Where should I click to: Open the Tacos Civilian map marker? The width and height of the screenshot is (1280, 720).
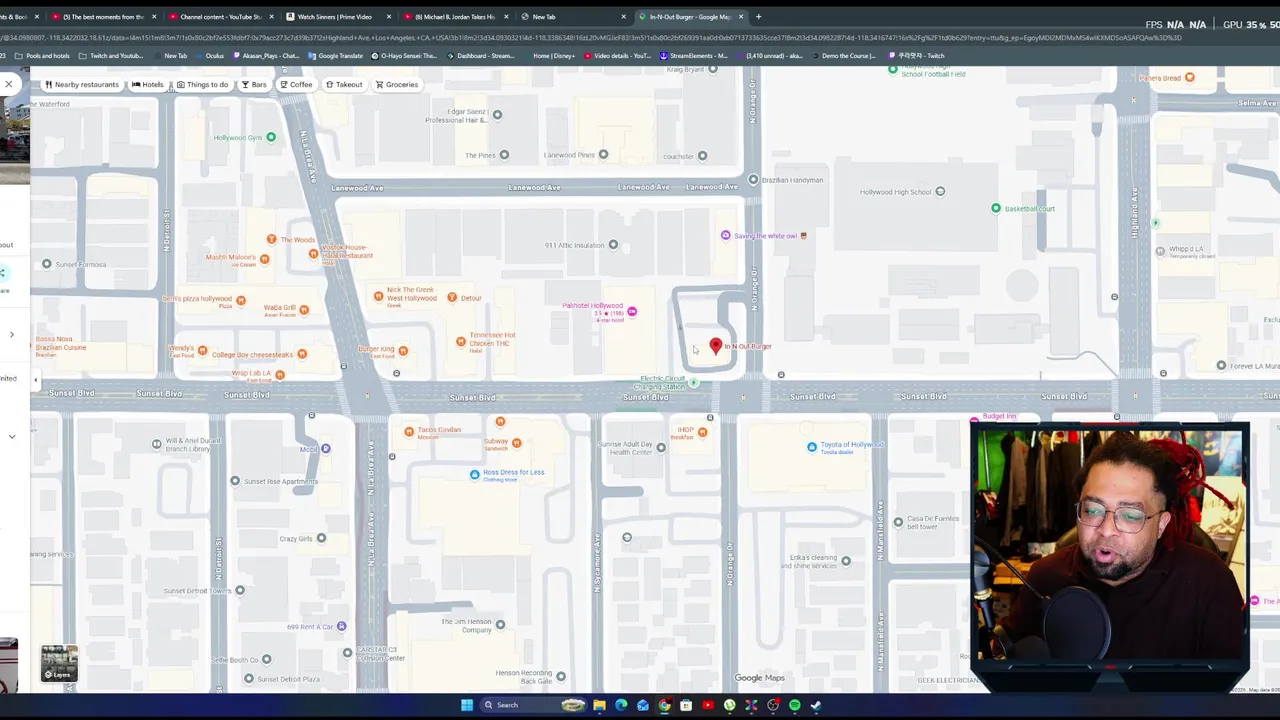click(x=409, y=432)
